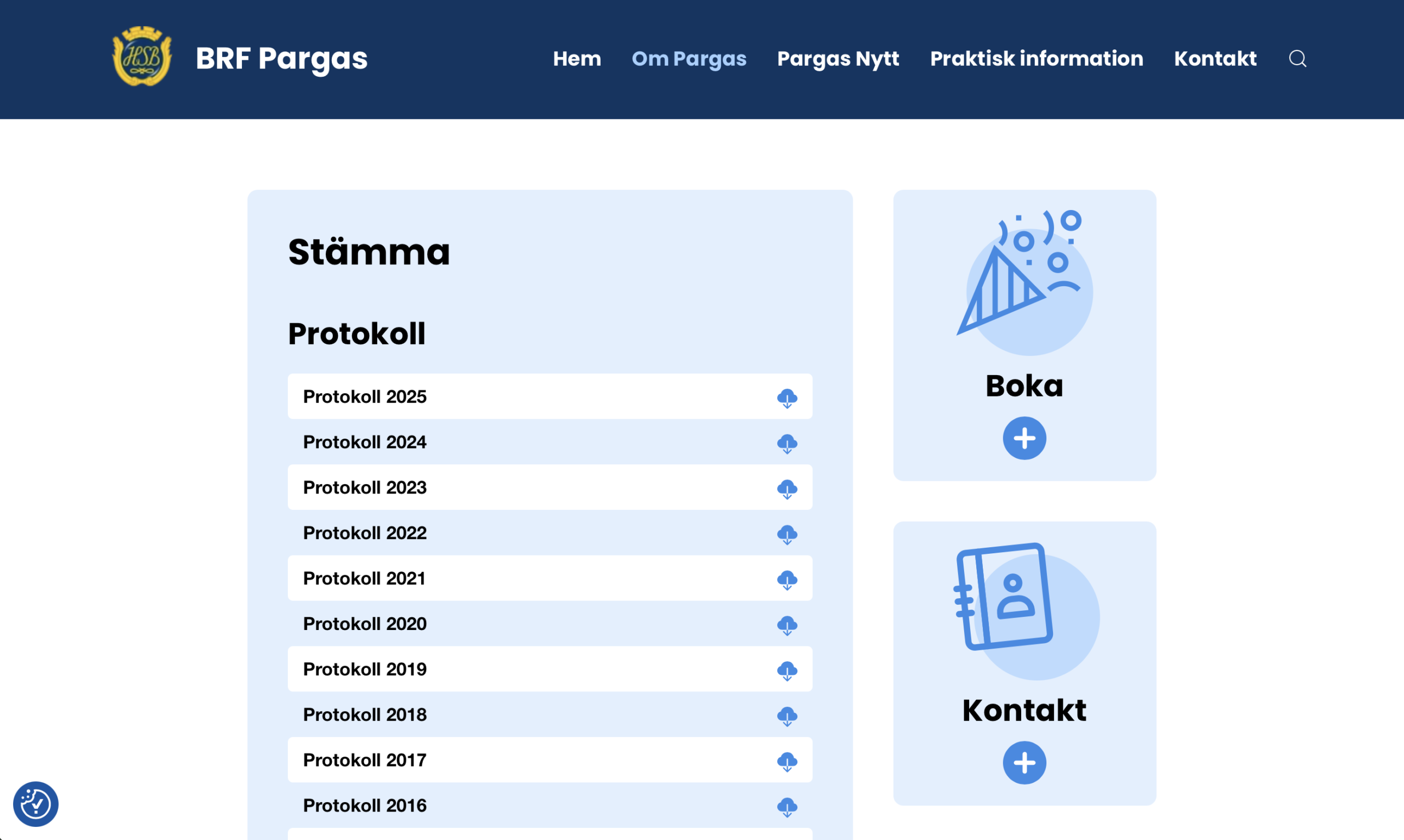
Task: Click the BRF Pargas site title
Action: [x=281, y=58]
